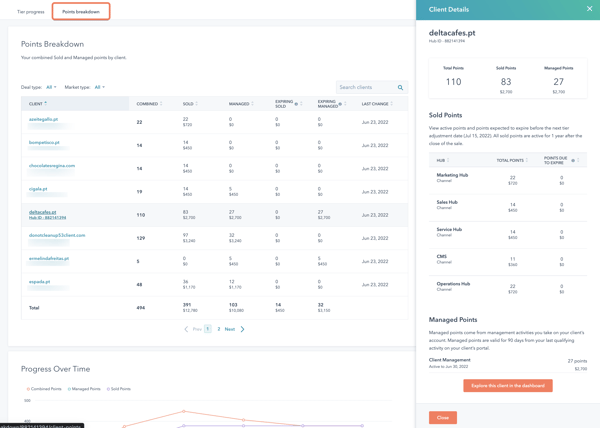600x428 pixels.
Task: Click the orange Close button
Action: tap(443, 418)
